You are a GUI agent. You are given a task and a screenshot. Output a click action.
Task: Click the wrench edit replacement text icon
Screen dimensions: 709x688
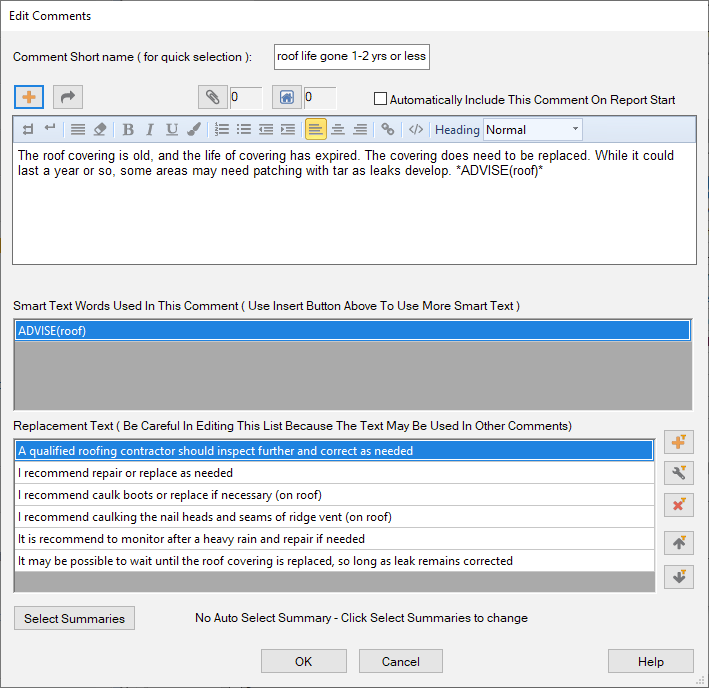pos(679,473)
